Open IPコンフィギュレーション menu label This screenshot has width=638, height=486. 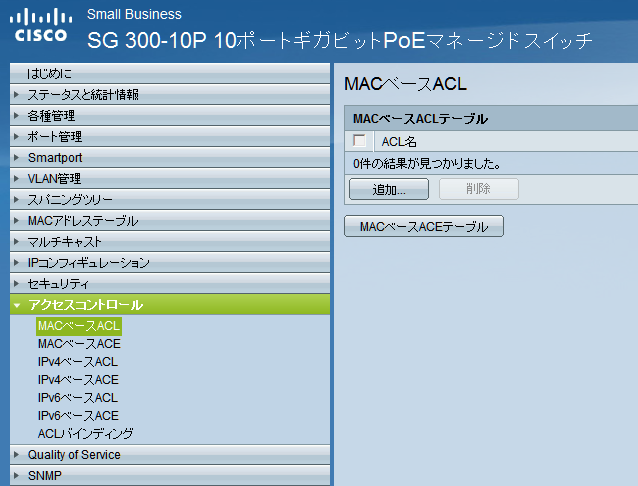click(89, 263)
